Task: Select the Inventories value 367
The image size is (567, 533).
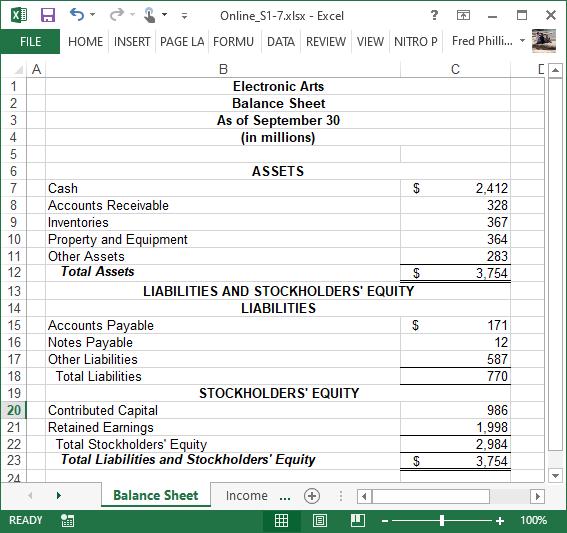Action: pos(455,222)
